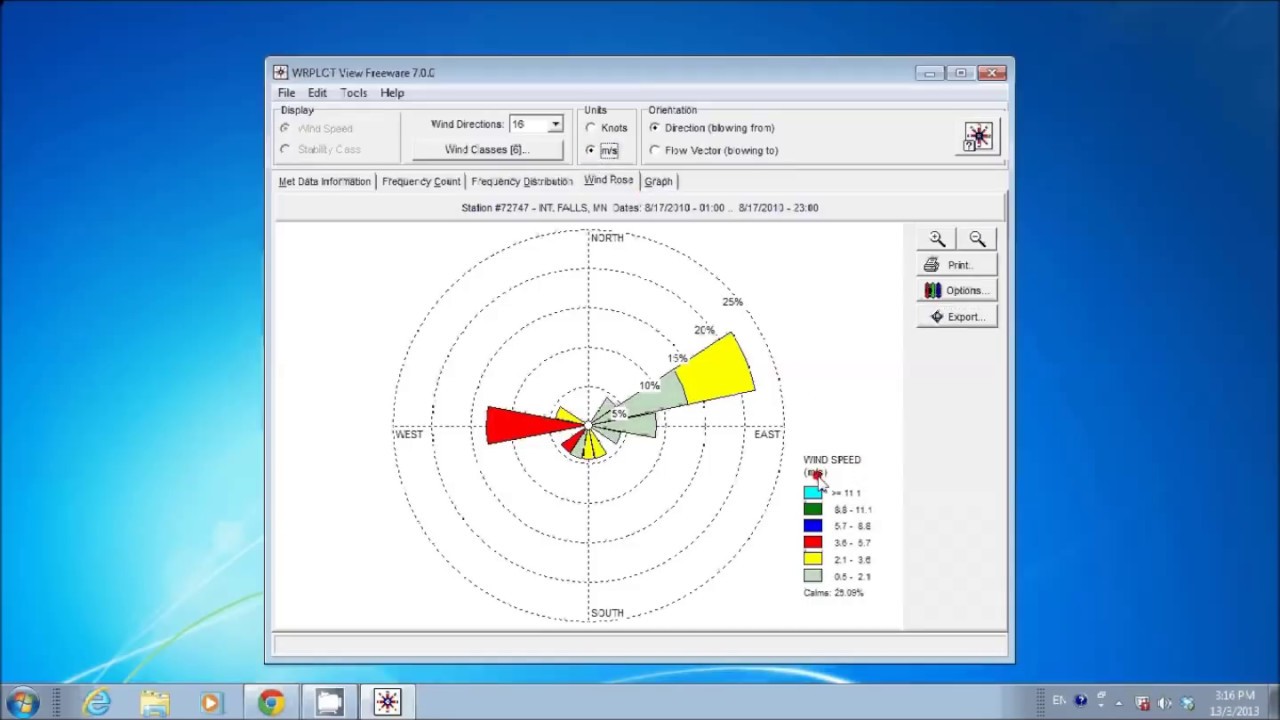This screenshot has height=720, width=1280.
Task: Click the 10% ring label
Action: [650, 386]
